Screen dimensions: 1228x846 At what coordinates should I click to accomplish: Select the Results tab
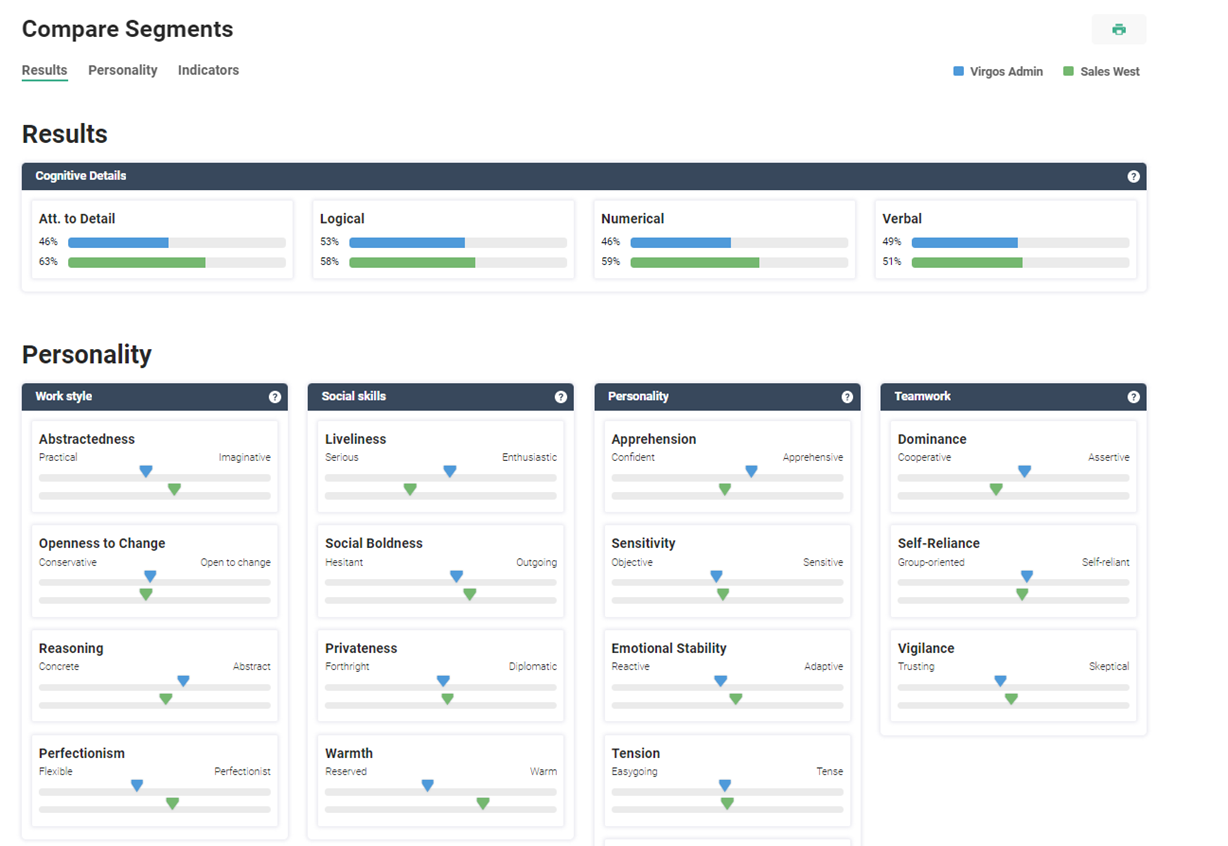click(x=44, y=70)
